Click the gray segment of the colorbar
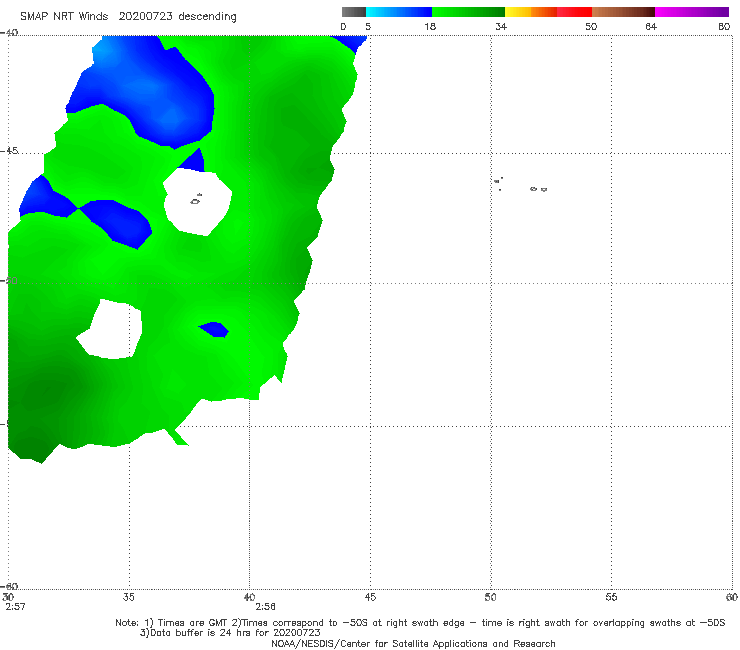This screenshot has height=650, width=740. tap(354, 12)
